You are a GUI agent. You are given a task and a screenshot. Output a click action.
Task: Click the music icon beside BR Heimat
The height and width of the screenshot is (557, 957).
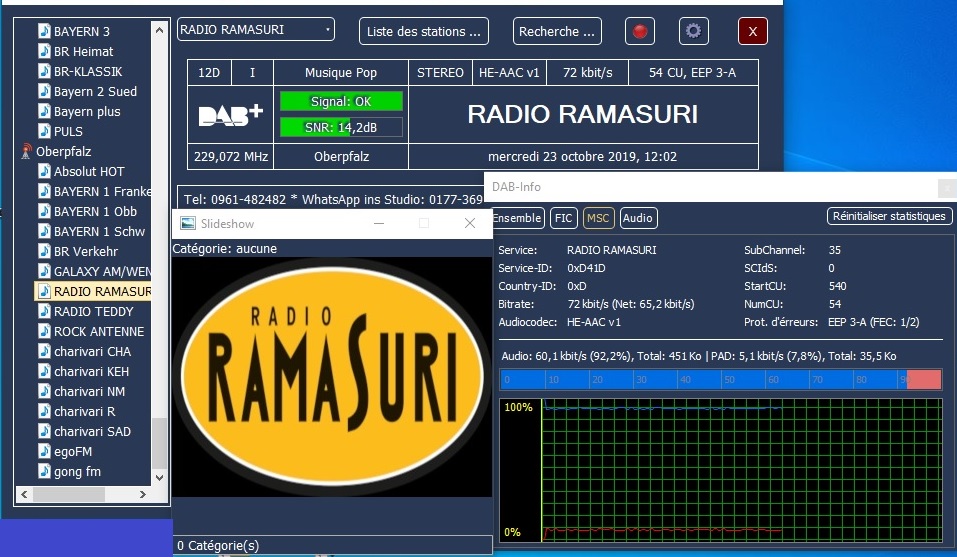(x=44, y=51)
